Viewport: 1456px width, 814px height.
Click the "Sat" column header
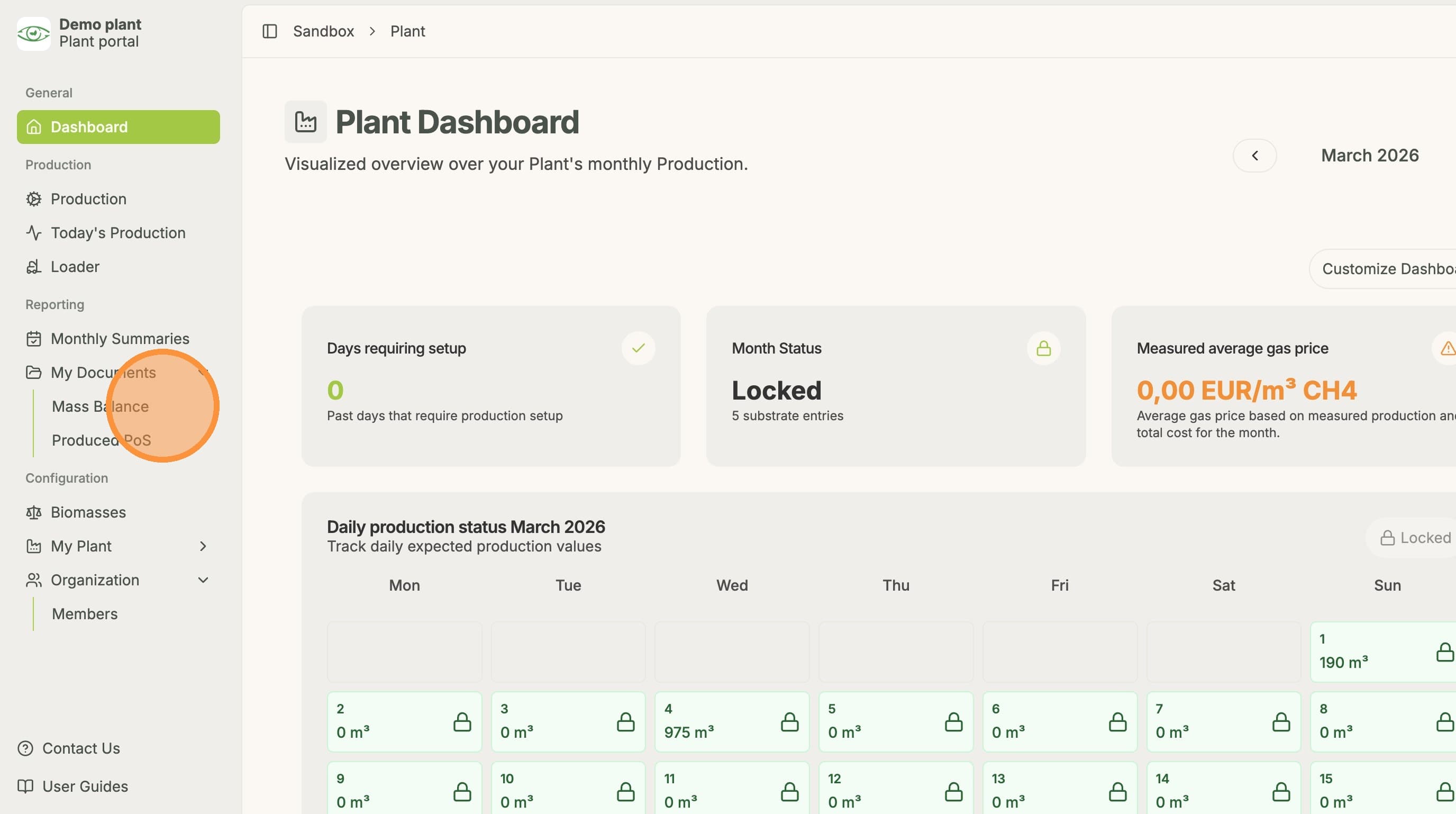click(x=1224, y=585)
